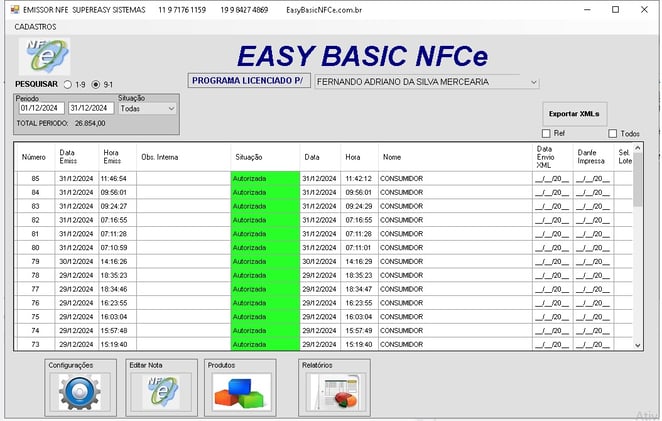Viewport: 662px width, 421px height.
Task: Select note number 76 in the table
Action: [x=35, y=303]
